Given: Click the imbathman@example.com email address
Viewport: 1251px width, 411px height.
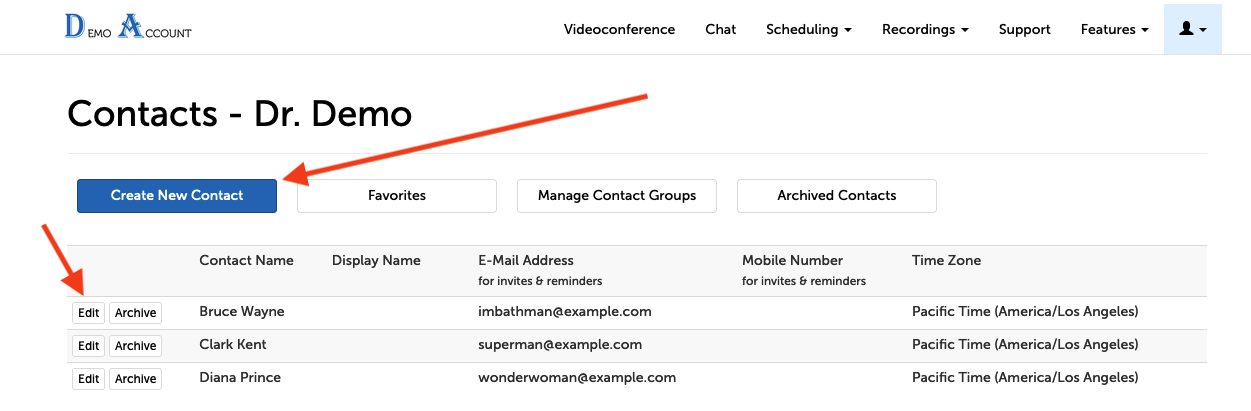Looking at the screenshot, I should click(564, 311).
